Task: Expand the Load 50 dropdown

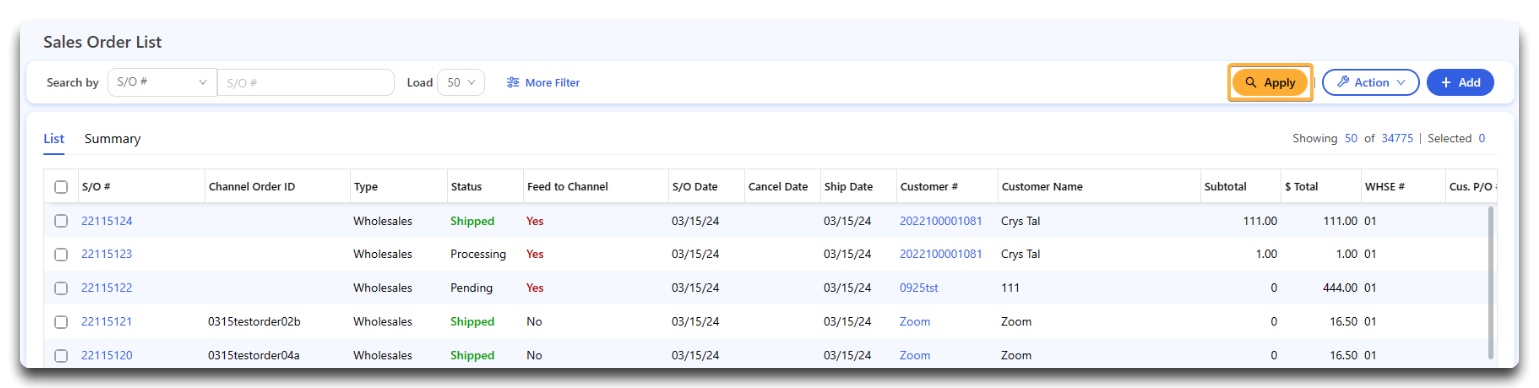Action: pyautogui.click(x=461, y=83)
